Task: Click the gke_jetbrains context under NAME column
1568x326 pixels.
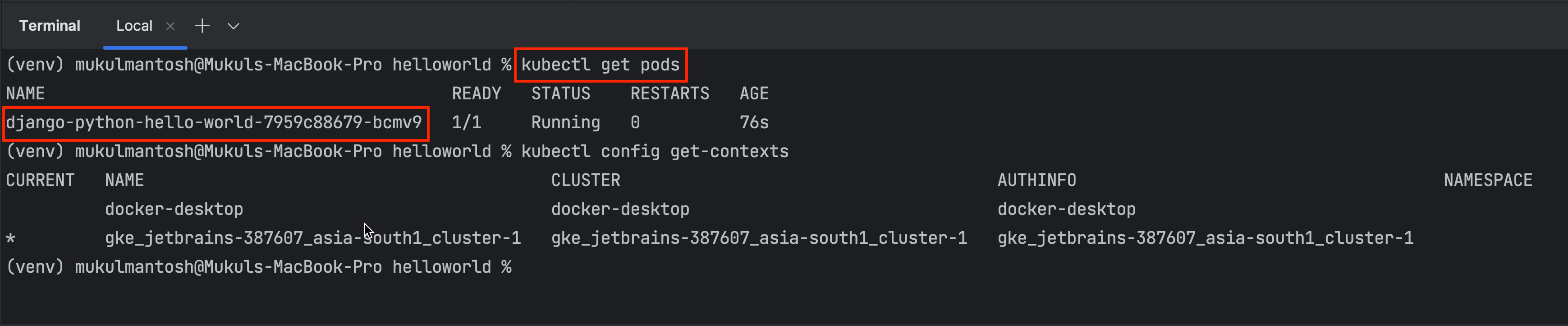Action: 313,238
